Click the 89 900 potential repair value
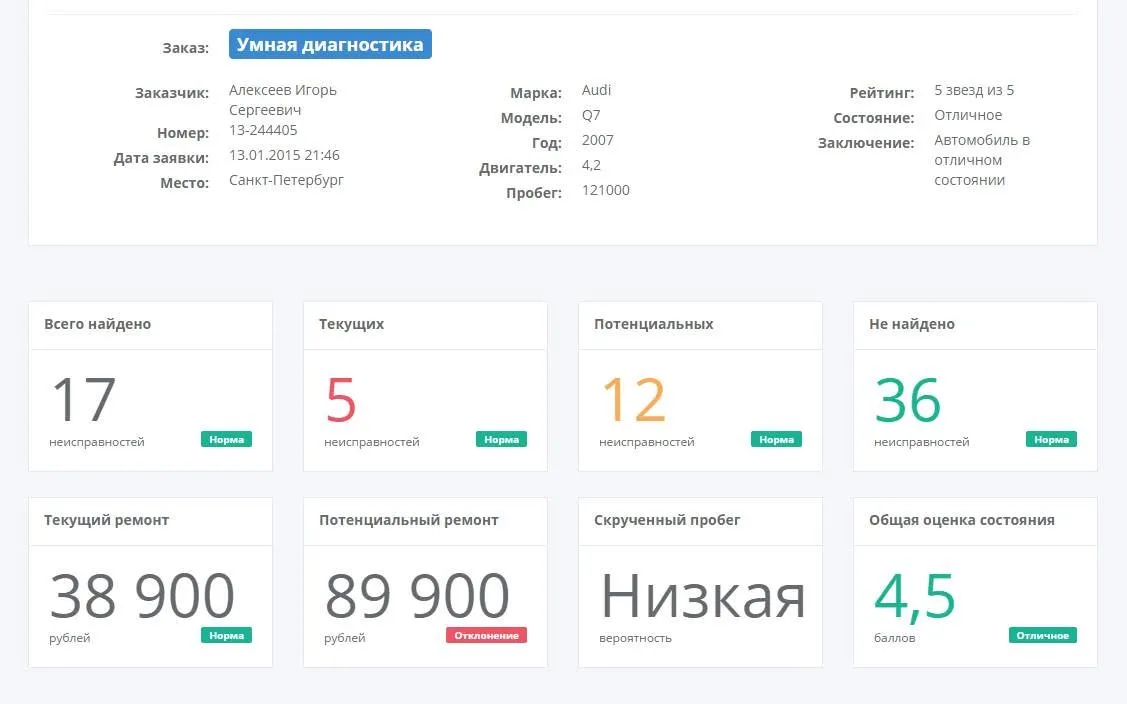This screenshot has width=1127, height=704. coord(418,595)
